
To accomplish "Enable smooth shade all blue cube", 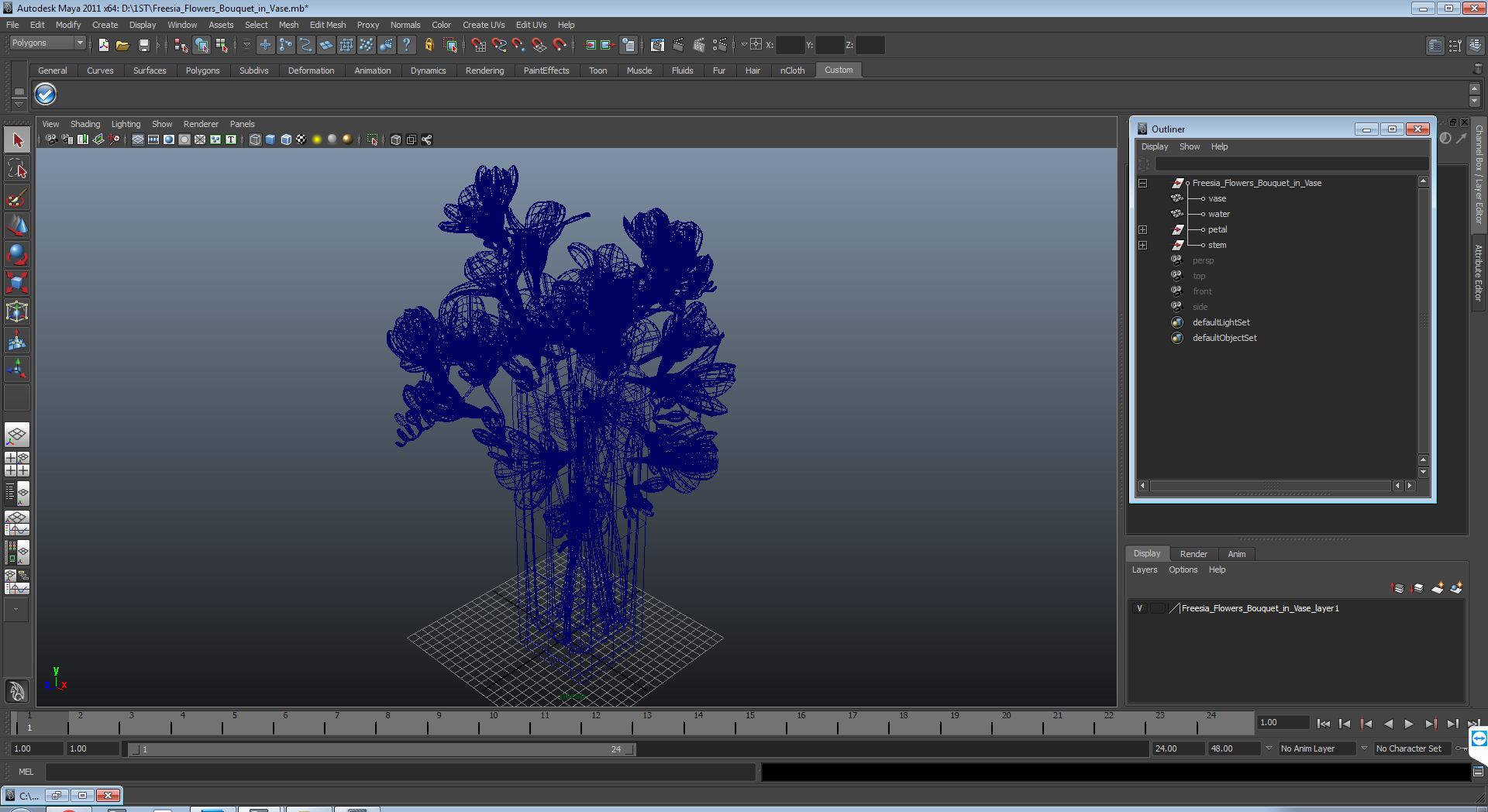I will click(x=270, y=139).
